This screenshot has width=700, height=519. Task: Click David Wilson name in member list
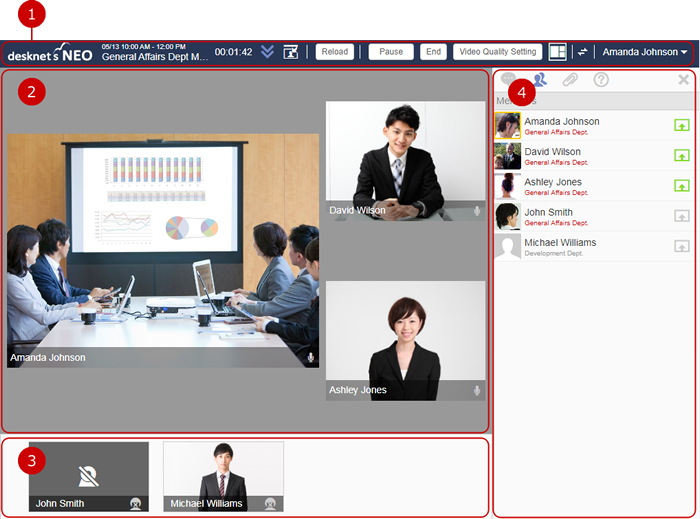coord(552,152)
